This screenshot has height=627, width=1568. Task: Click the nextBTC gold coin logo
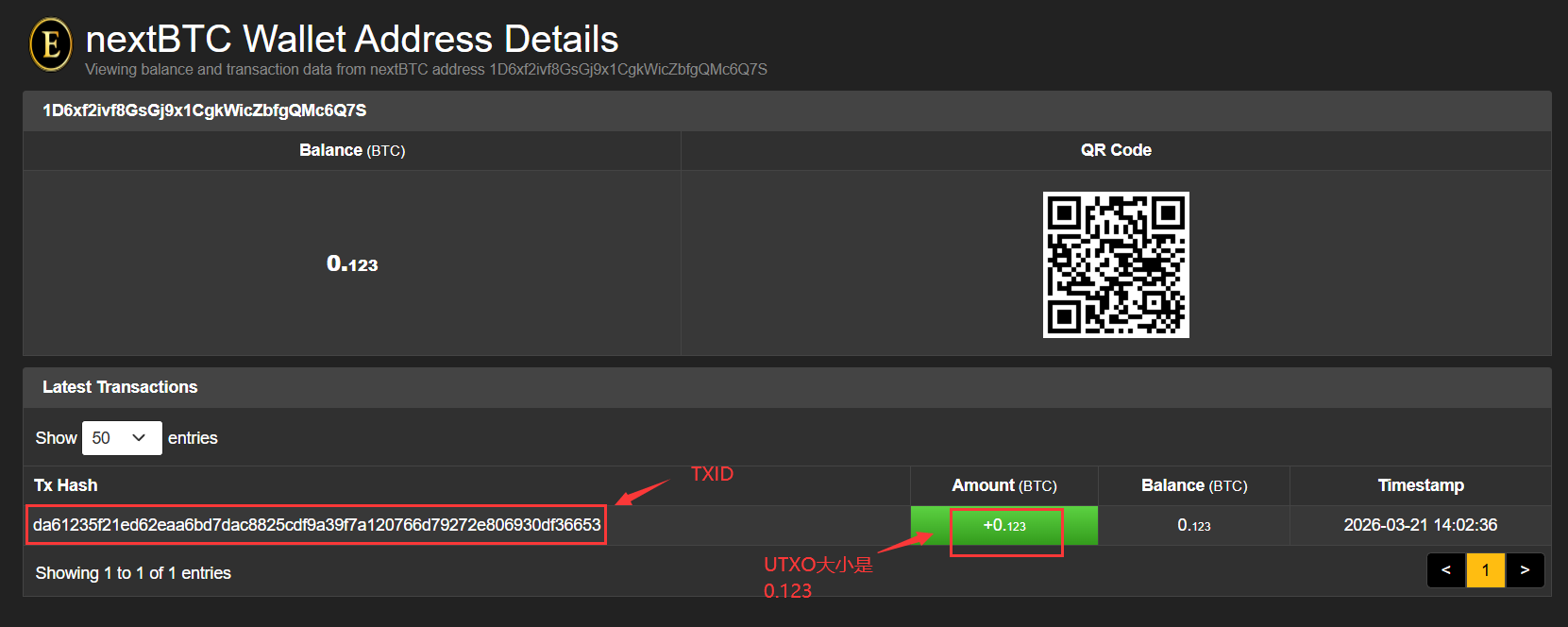(x=51, y=44)
